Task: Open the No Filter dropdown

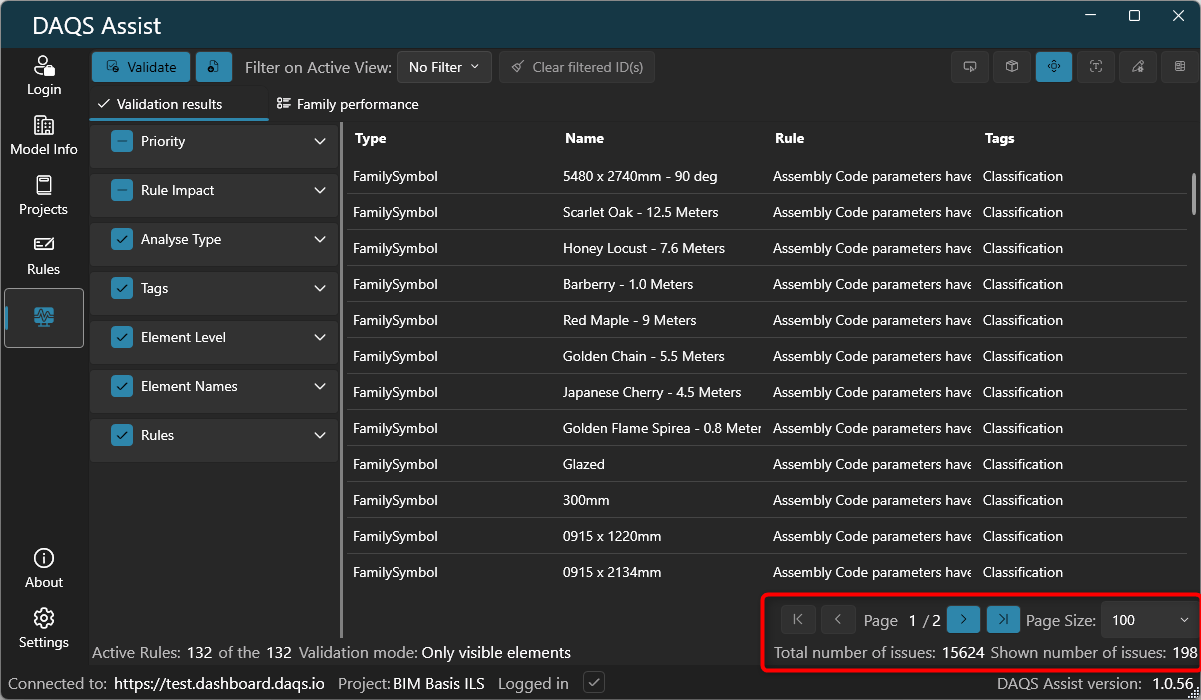Action: pos(444,67)
